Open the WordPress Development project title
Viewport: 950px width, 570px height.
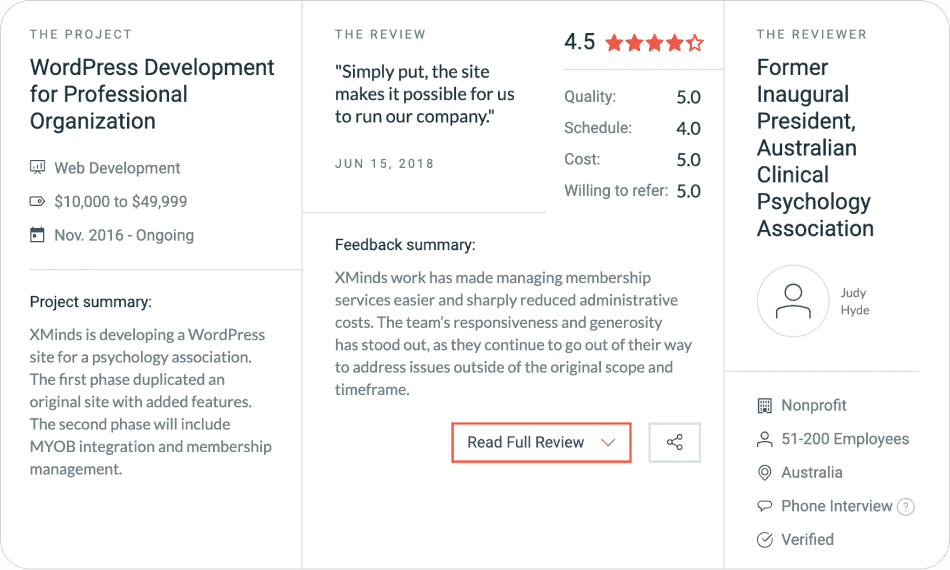point(152,94)
